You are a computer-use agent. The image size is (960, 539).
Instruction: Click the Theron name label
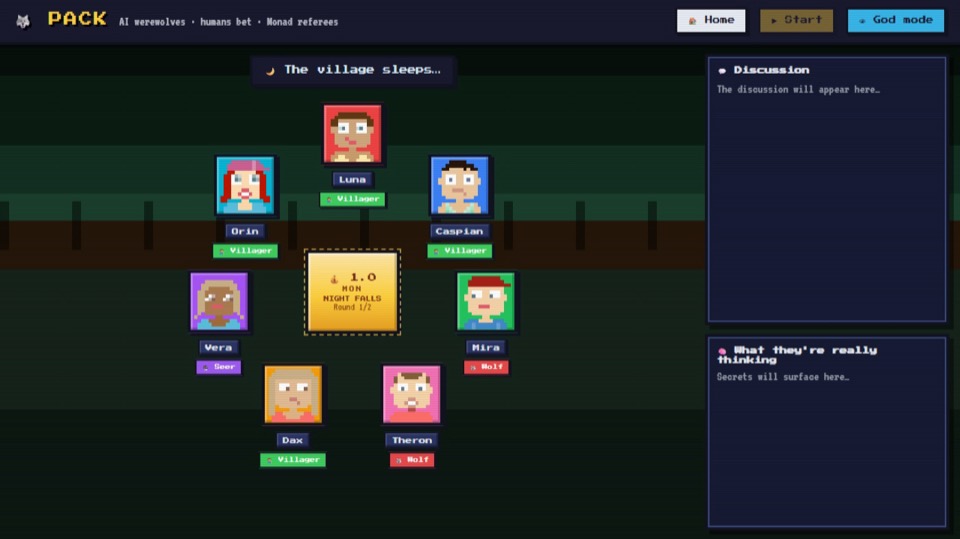pos(411,440)
